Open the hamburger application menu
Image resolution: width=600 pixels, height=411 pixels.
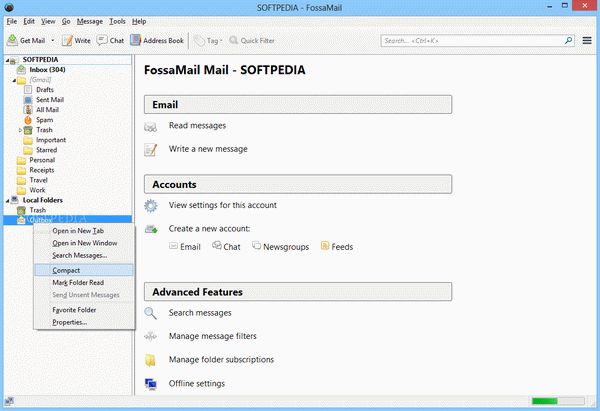(x=587, y=41)
